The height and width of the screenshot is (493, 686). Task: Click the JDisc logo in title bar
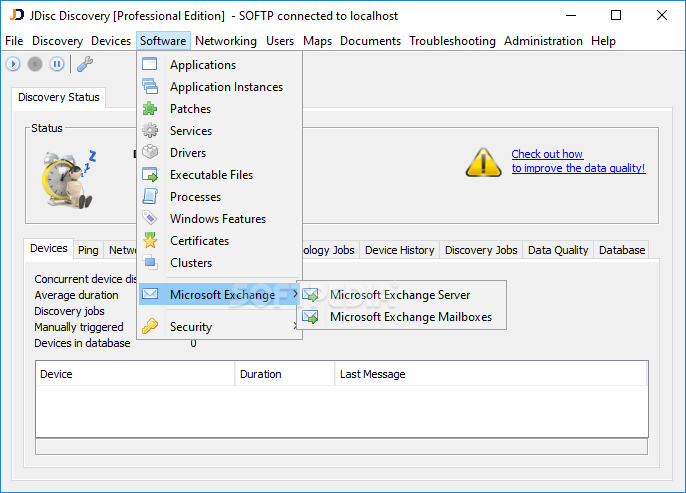tap(17, 14)
